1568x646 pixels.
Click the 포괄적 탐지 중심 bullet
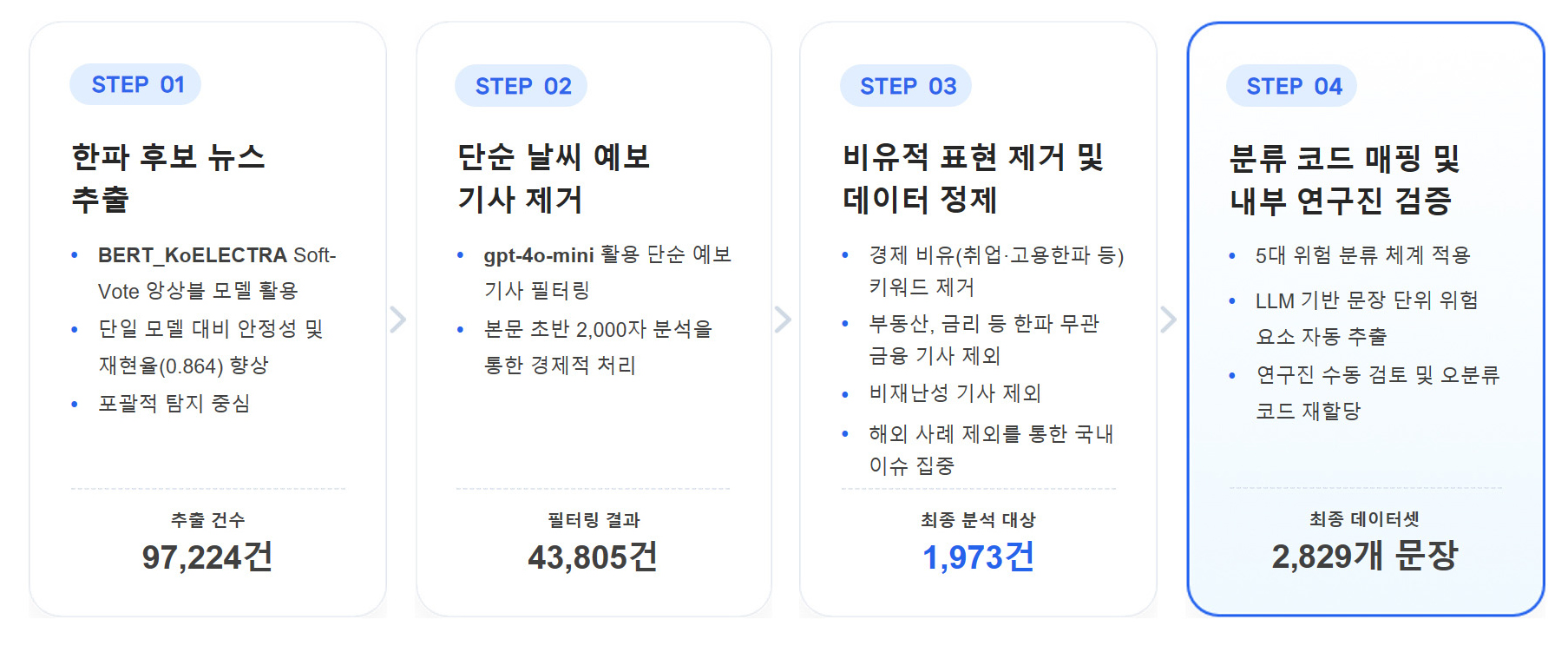[174, 404]
